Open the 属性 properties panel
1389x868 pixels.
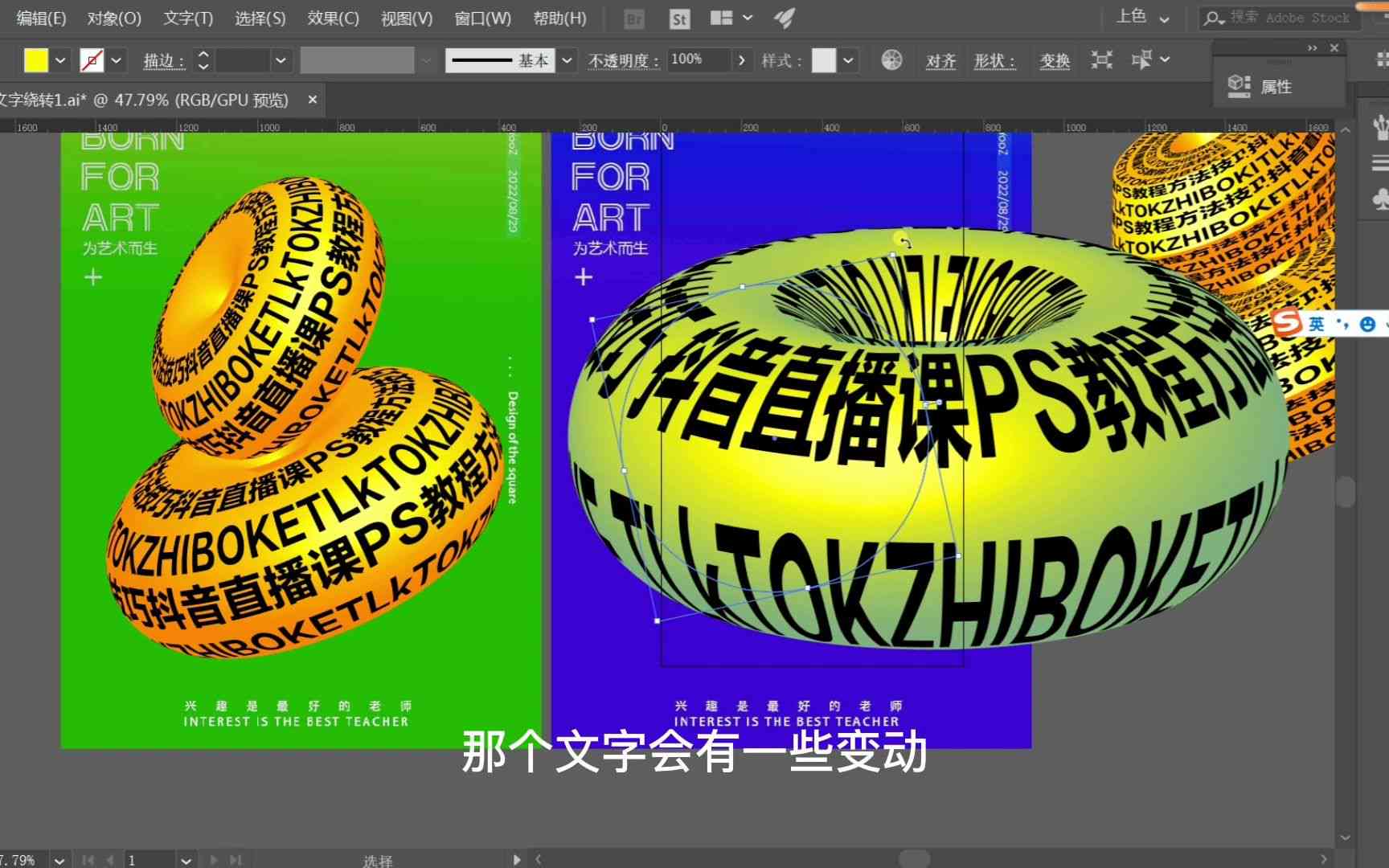click(1260, 86)
